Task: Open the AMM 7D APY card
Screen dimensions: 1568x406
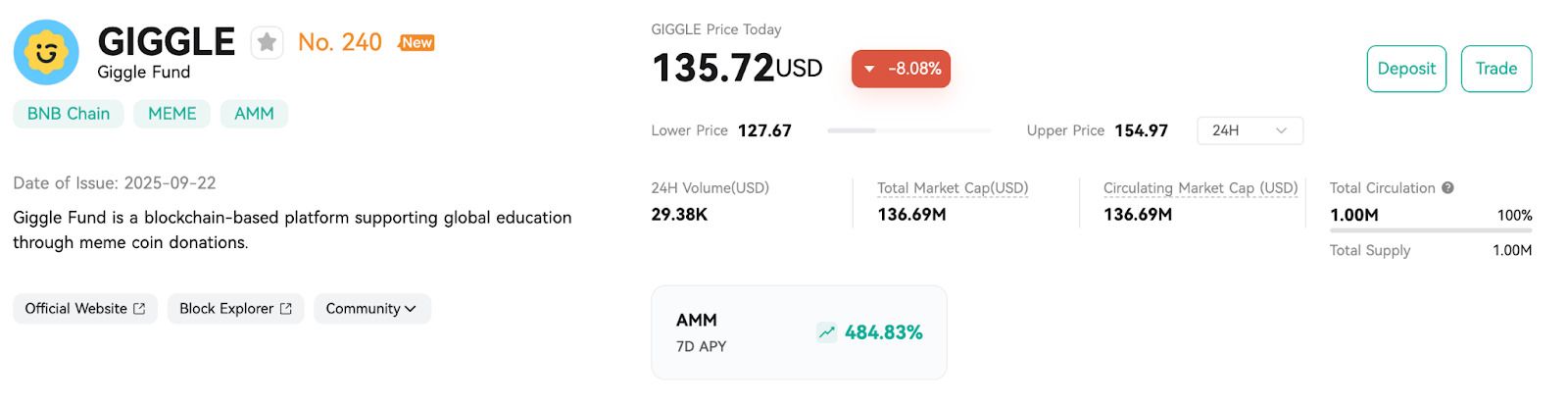Action: (799, 332)
